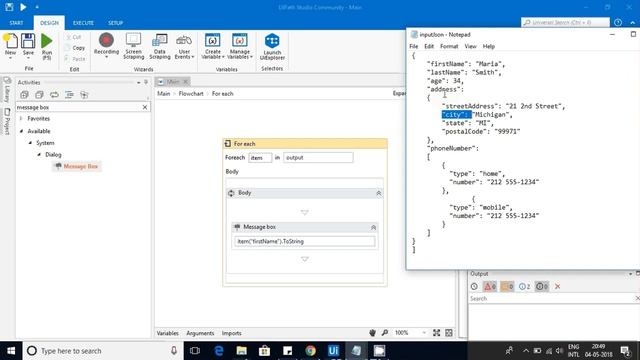Collapse the Message box activity chevron
This screenshot has width=640, height=360.
(x=373, y=227)
